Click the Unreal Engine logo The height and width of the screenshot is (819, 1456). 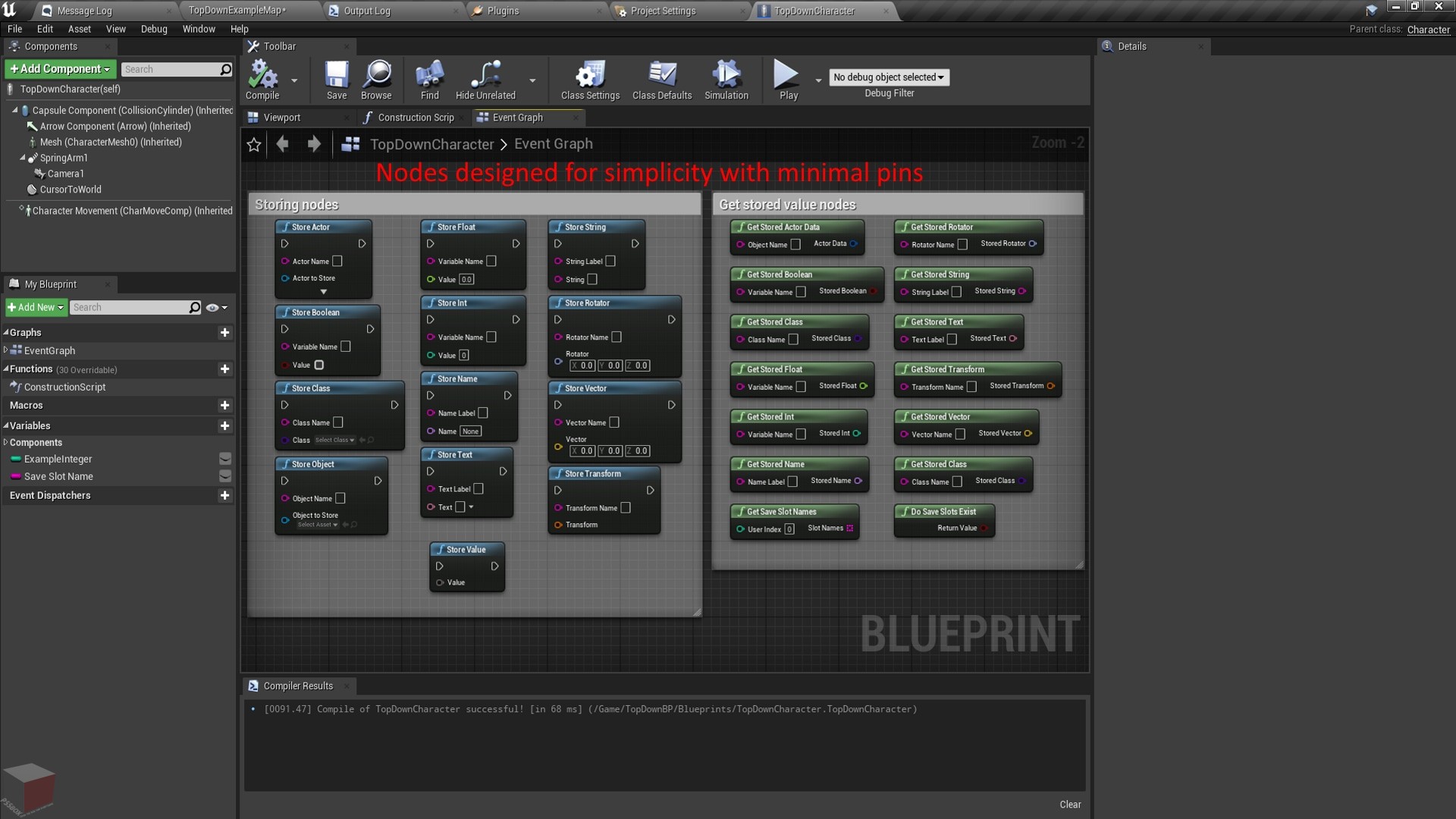10,10
